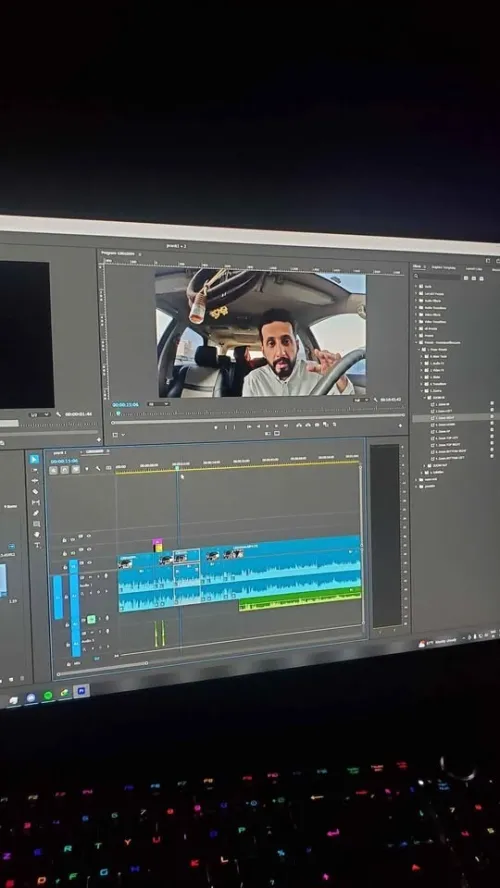Toggle Linked Selection in the timeline header
The image size is (500, 888).
[x=75, y=469]
